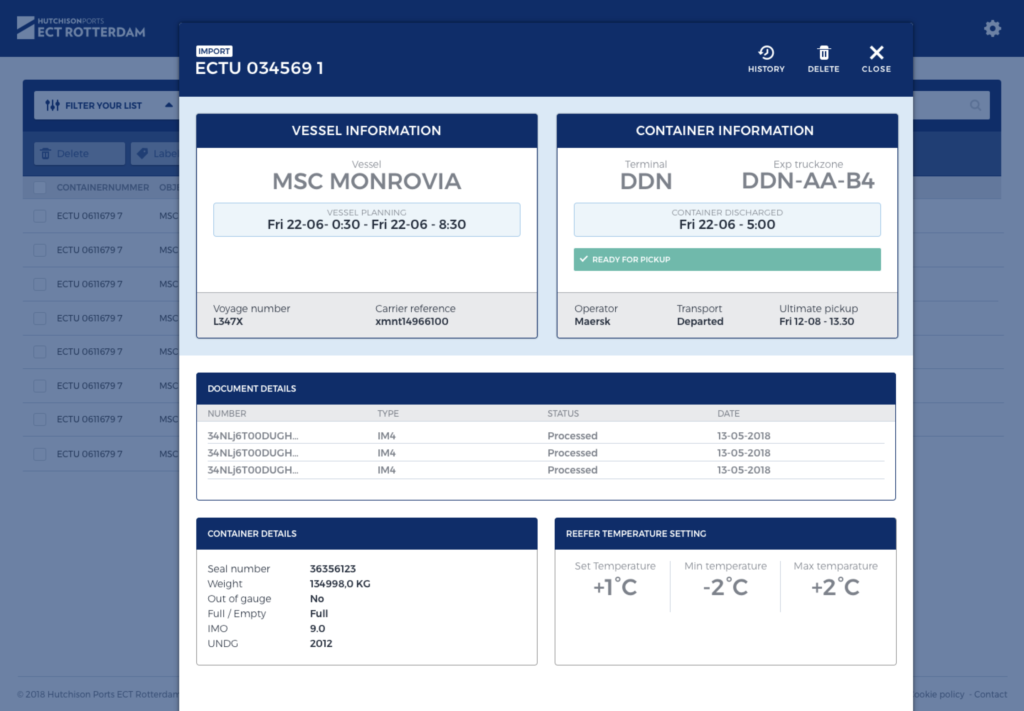Open settings via the gear icon
The image size is (1024, 711).
click(992, 29)
